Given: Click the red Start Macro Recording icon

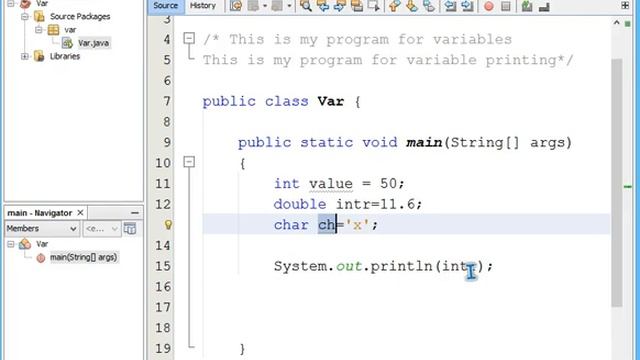Looking at the screenshot, I should 489,6.
